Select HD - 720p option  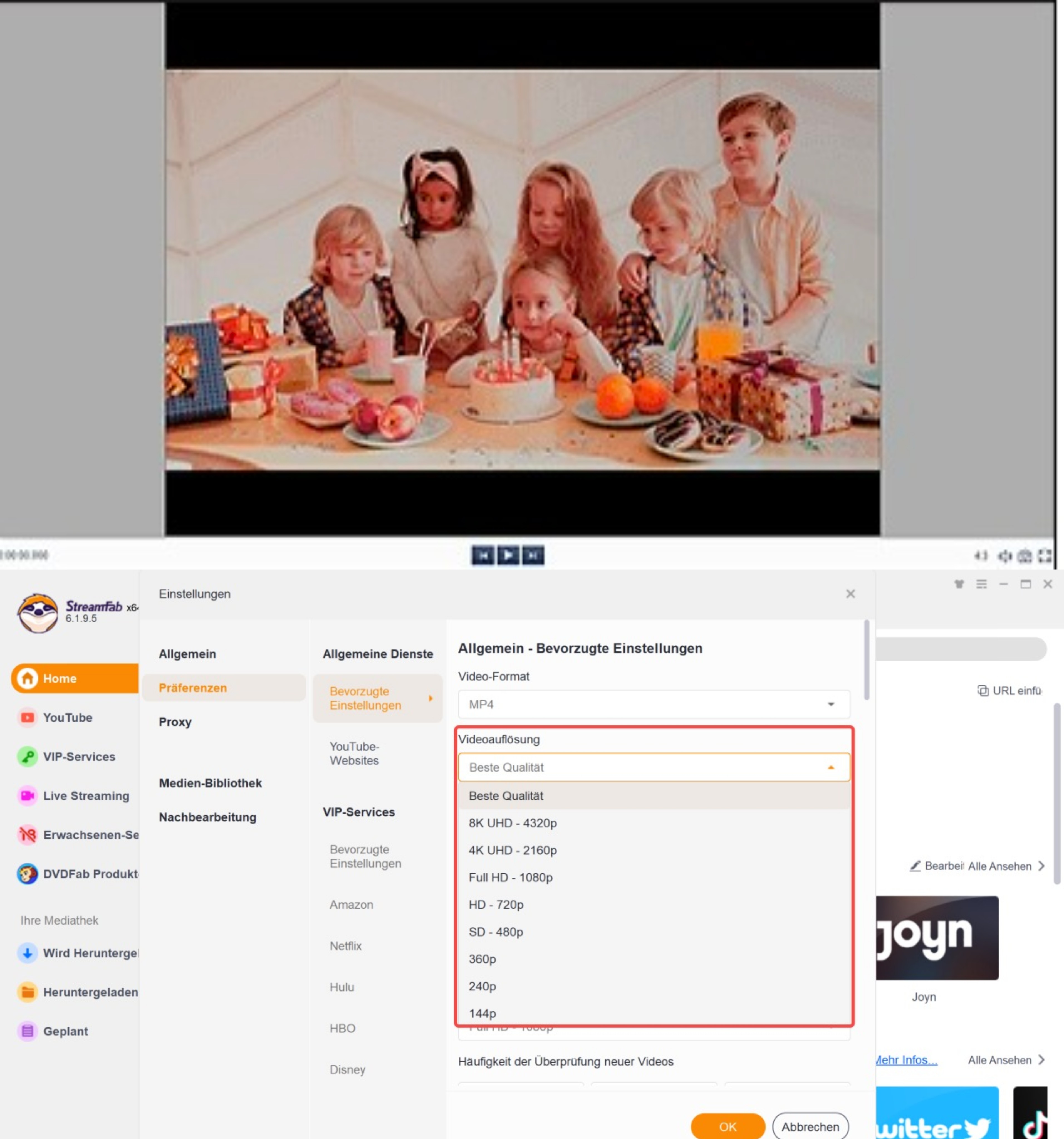click(x=654, y=905)
